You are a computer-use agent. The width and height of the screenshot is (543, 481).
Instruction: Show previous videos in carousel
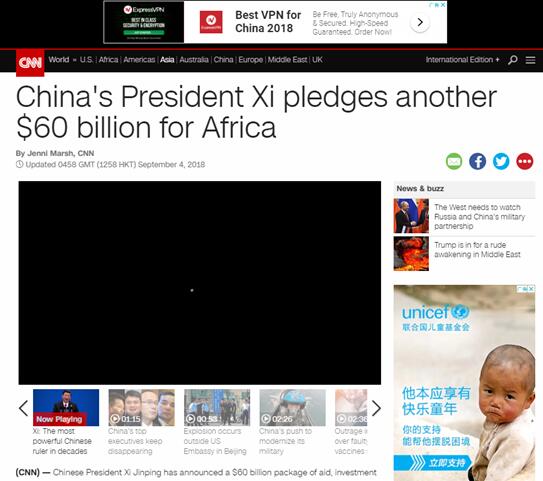click(24, 408)
